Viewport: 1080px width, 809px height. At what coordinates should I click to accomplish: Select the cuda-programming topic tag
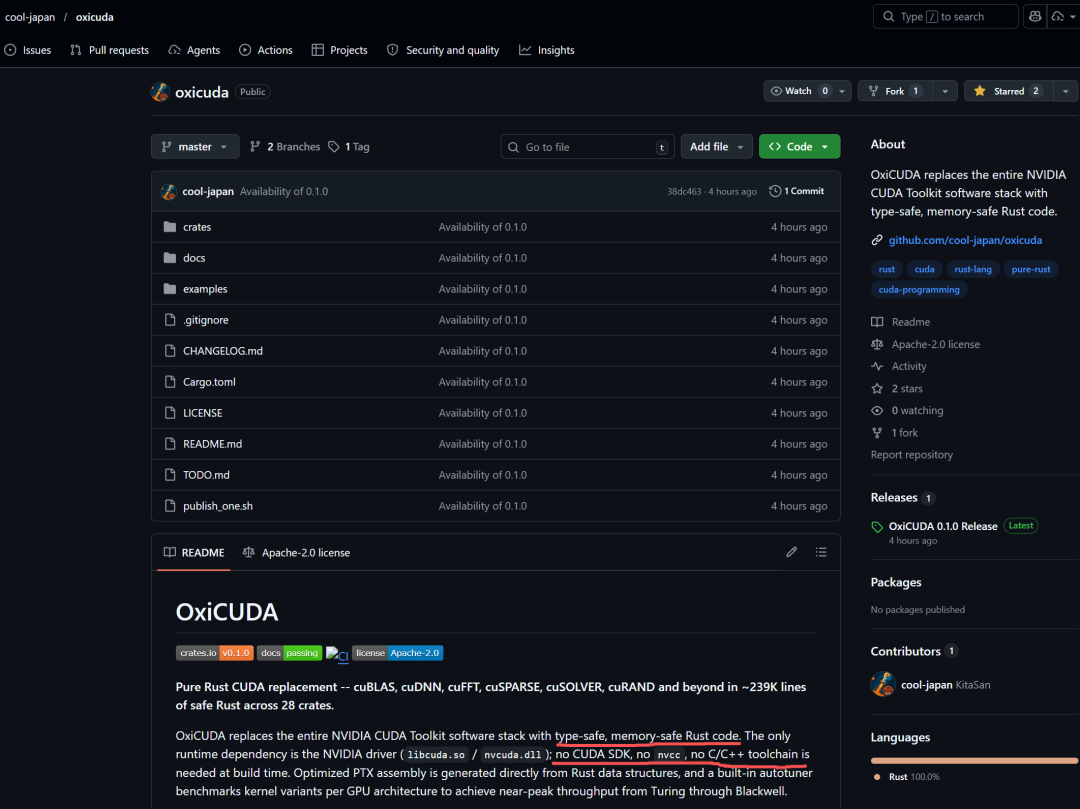919,290
